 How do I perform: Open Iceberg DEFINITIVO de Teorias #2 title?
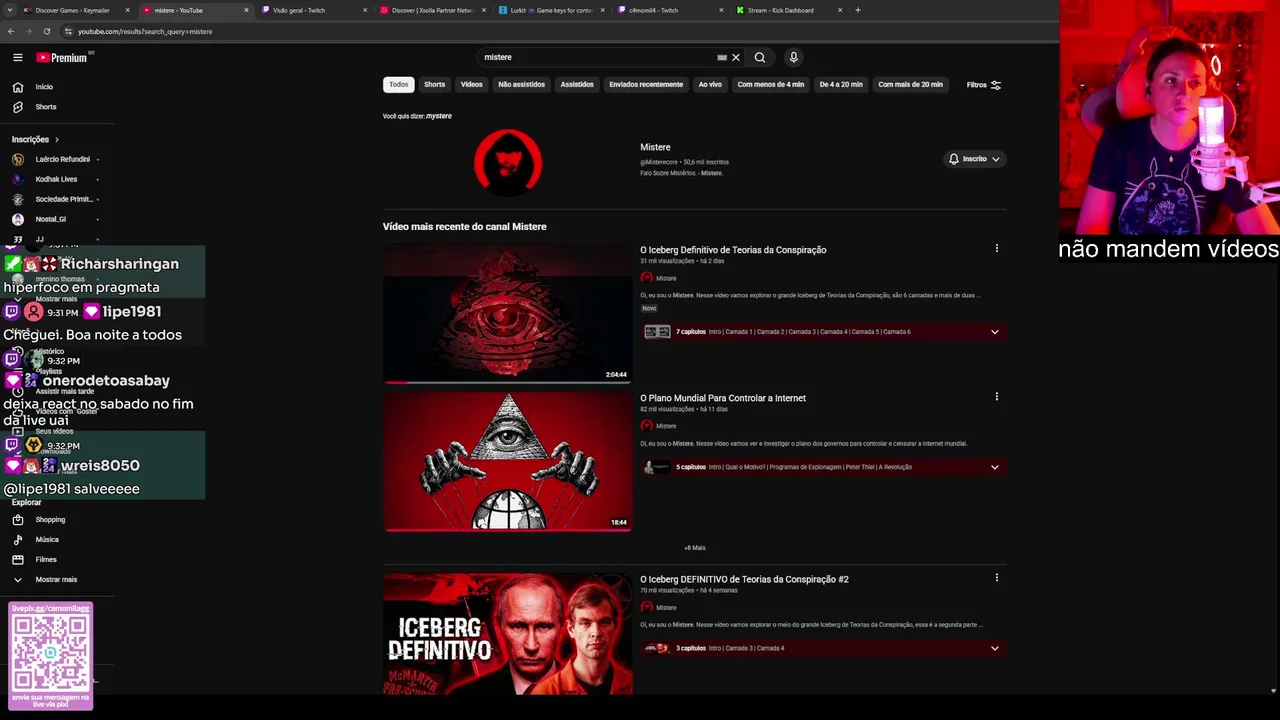click(x=744, y=579)
